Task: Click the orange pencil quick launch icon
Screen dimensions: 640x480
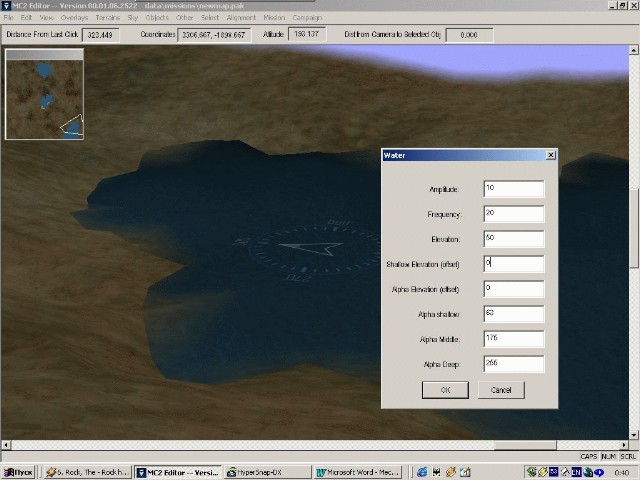Action: coord(451,472)
